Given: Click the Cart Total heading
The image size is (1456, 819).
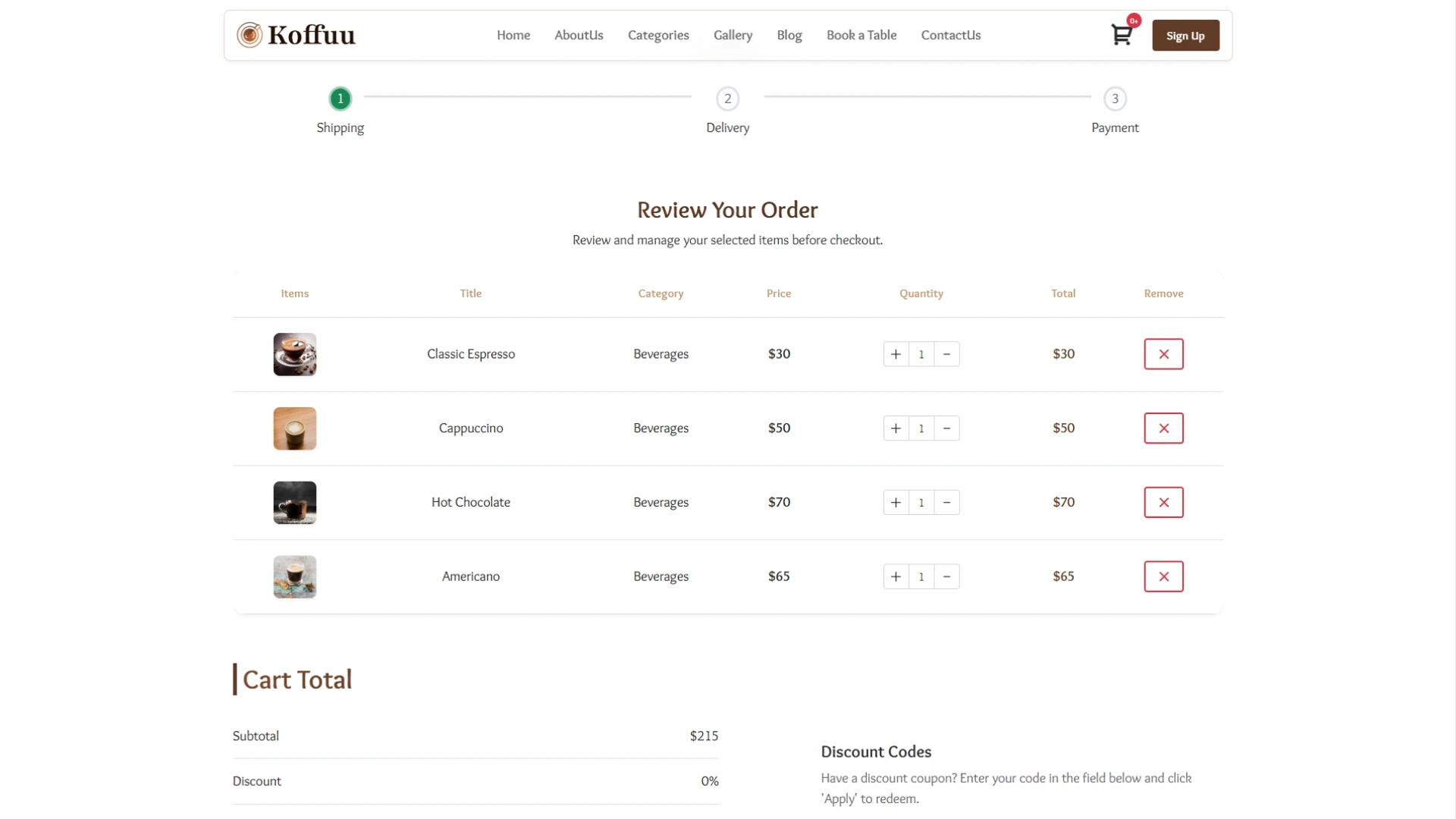Looking at the screenshot, I should [x=297, y=679].
